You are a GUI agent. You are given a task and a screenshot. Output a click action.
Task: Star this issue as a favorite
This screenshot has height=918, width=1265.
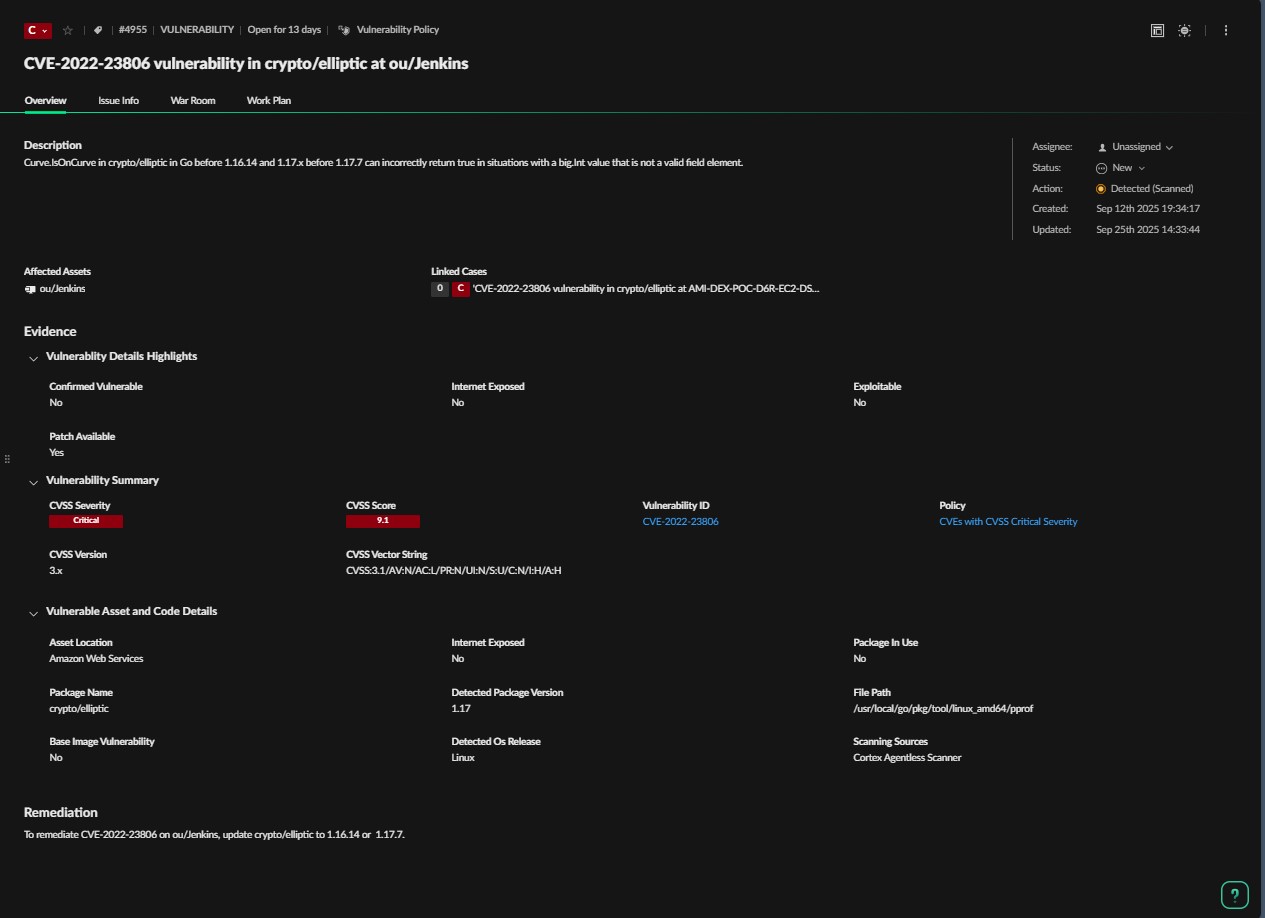click(68, 30)
